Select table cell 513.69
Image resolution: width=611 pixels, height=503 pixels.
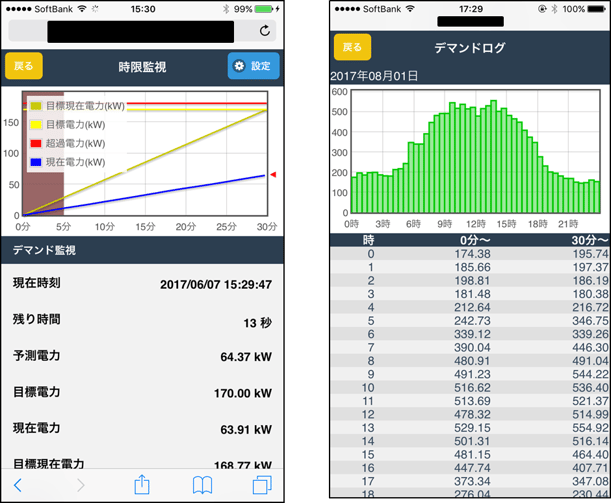tap(472, 401)
